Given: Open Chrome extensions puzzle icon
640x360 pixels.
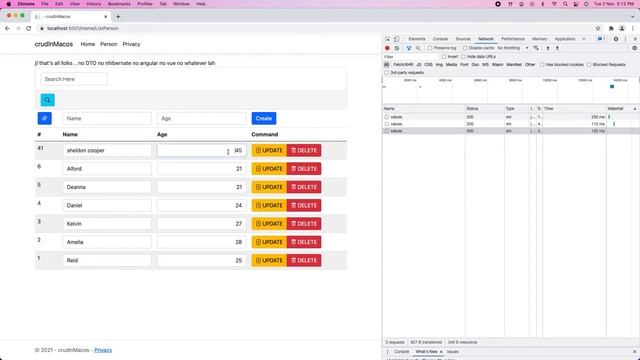Looking at the screenshot, I should tap(611, 29).
